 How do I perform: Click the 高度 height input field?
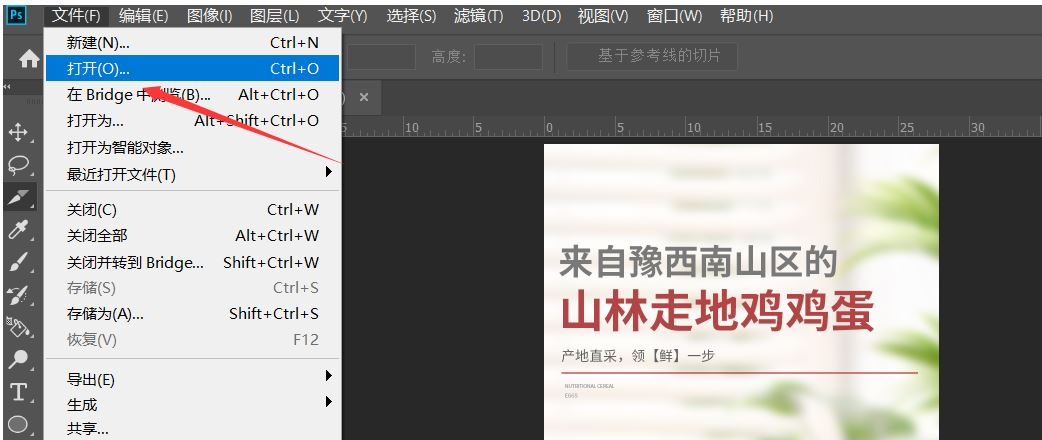click(x=508, y=56)
